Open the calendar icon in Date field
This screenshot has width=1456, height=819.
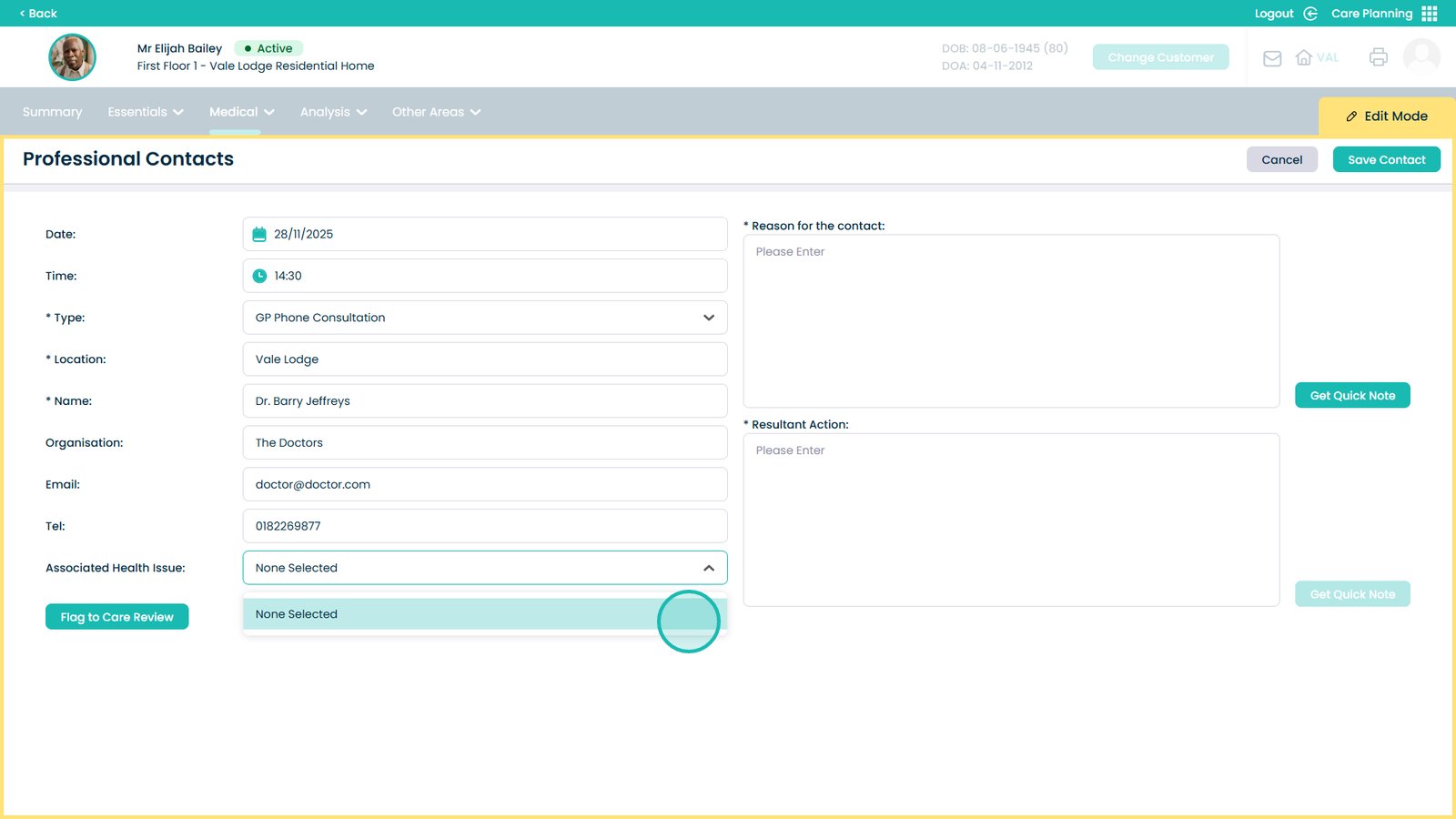point(259,235)
